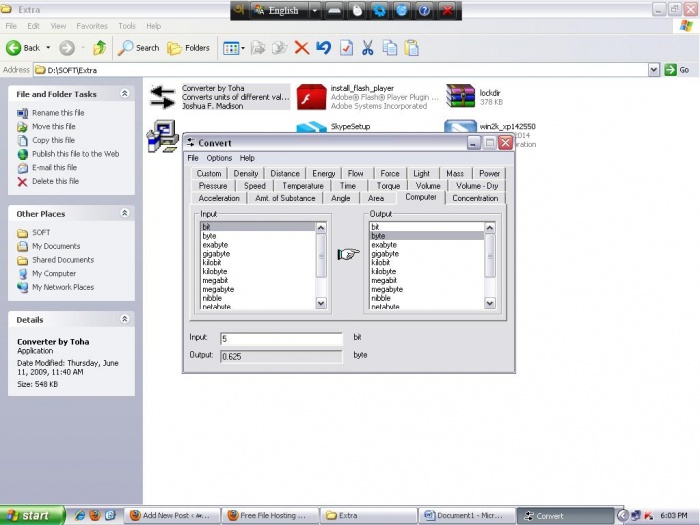
Task: Click the Undo arrow in Explorer toolbar
Action: 323,47
